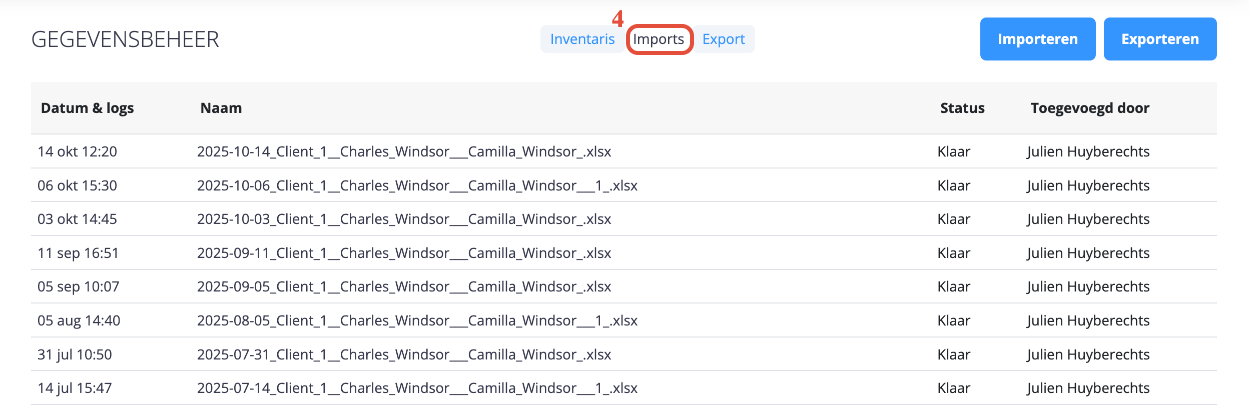
Task: Select the Imports tab
Action: coord(659,39)
